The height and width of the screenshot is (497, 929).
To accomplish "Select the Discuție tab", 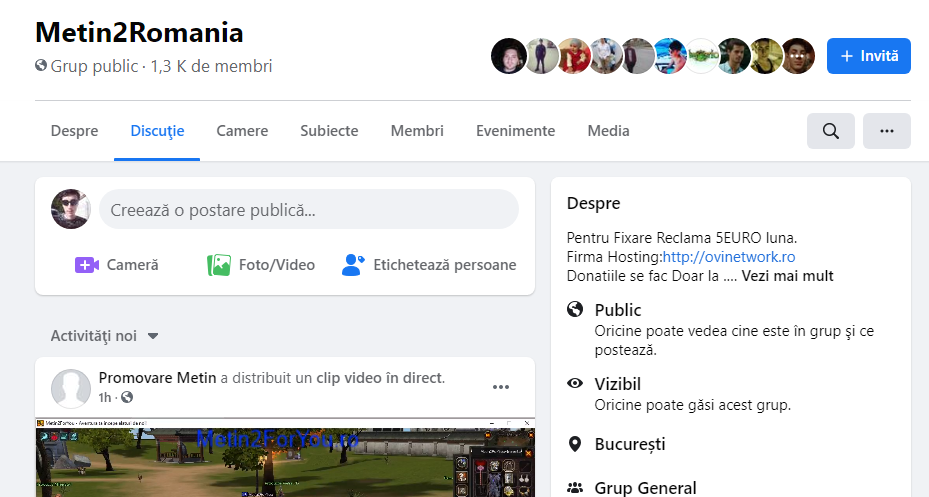I will [157, 131].
